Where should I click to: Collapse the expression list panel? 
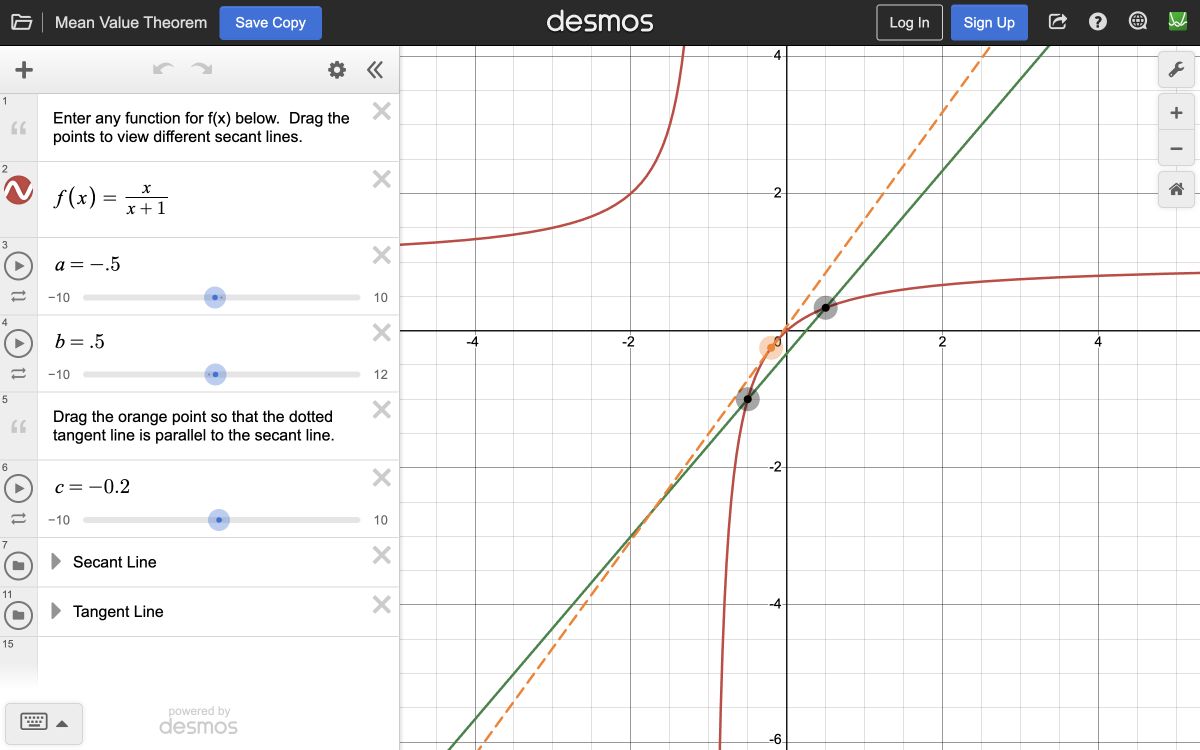(375, 70)
